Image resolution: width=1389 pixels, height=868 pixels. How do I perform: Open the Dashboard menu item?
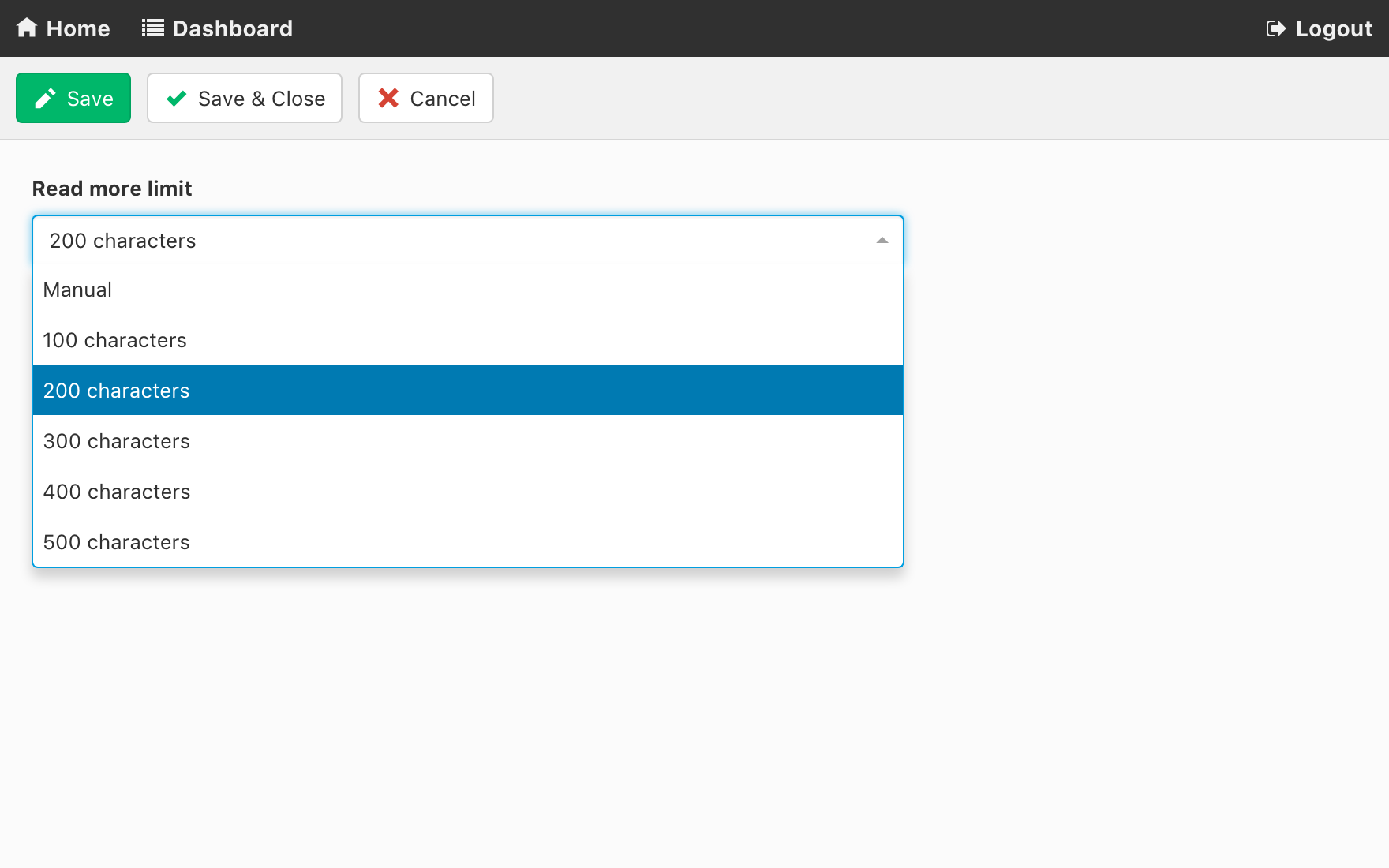tap(232, 28)
